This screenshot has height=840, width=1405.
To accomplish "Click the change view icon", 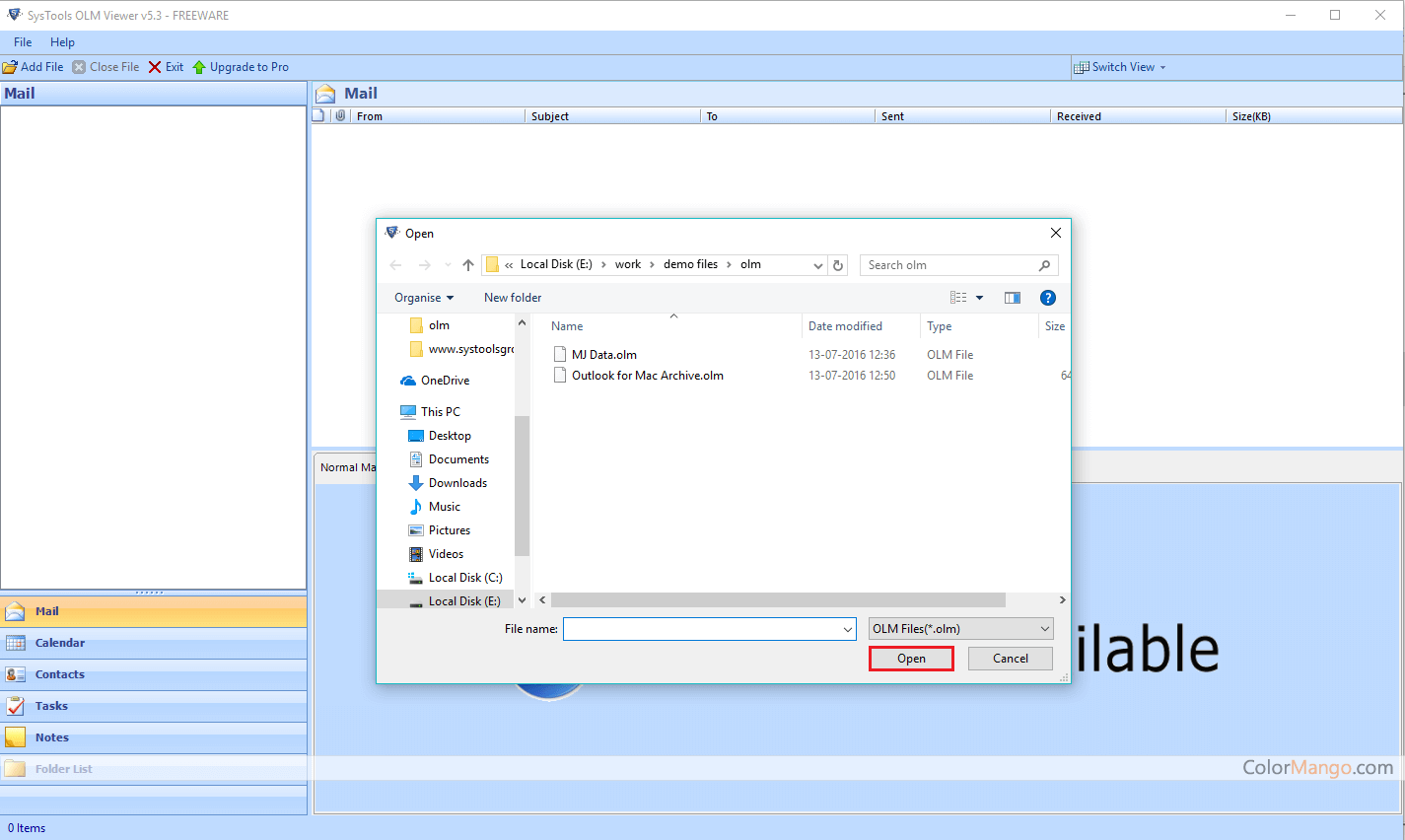I will tap(958, 298).
